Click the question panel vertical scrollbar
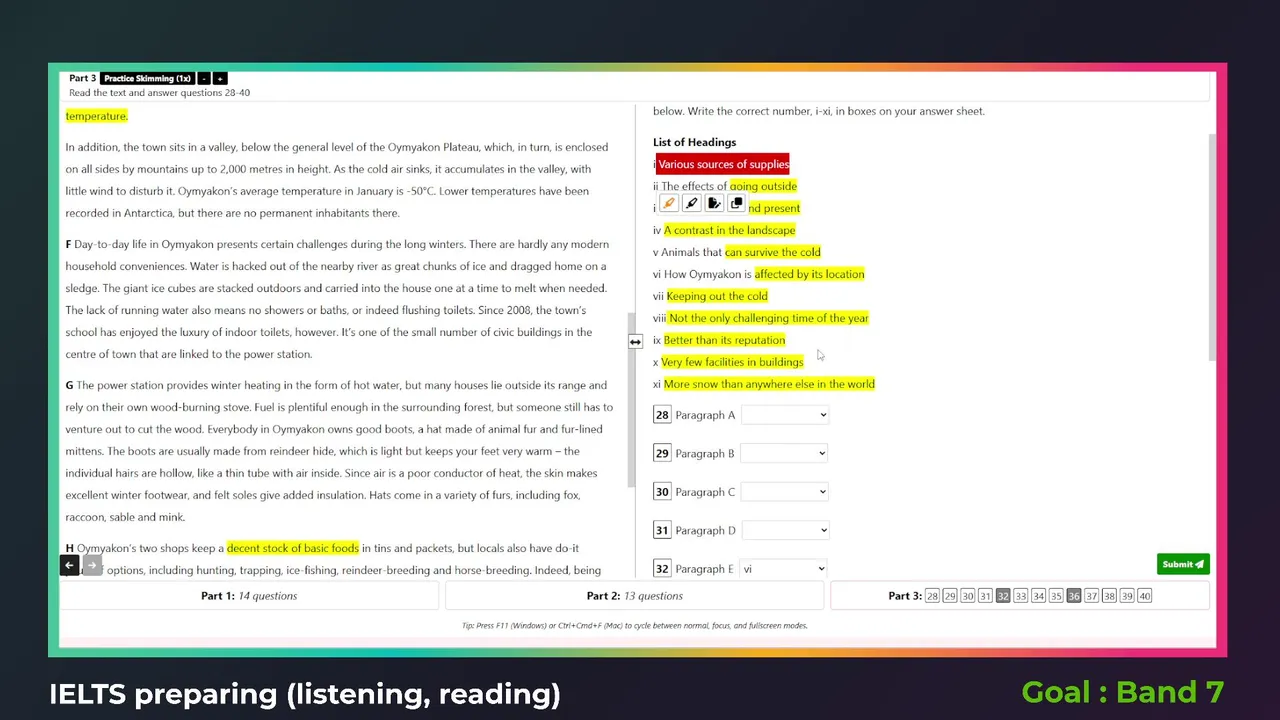The width and height of the screenshot is (1280, 720). coord(1213,247)
